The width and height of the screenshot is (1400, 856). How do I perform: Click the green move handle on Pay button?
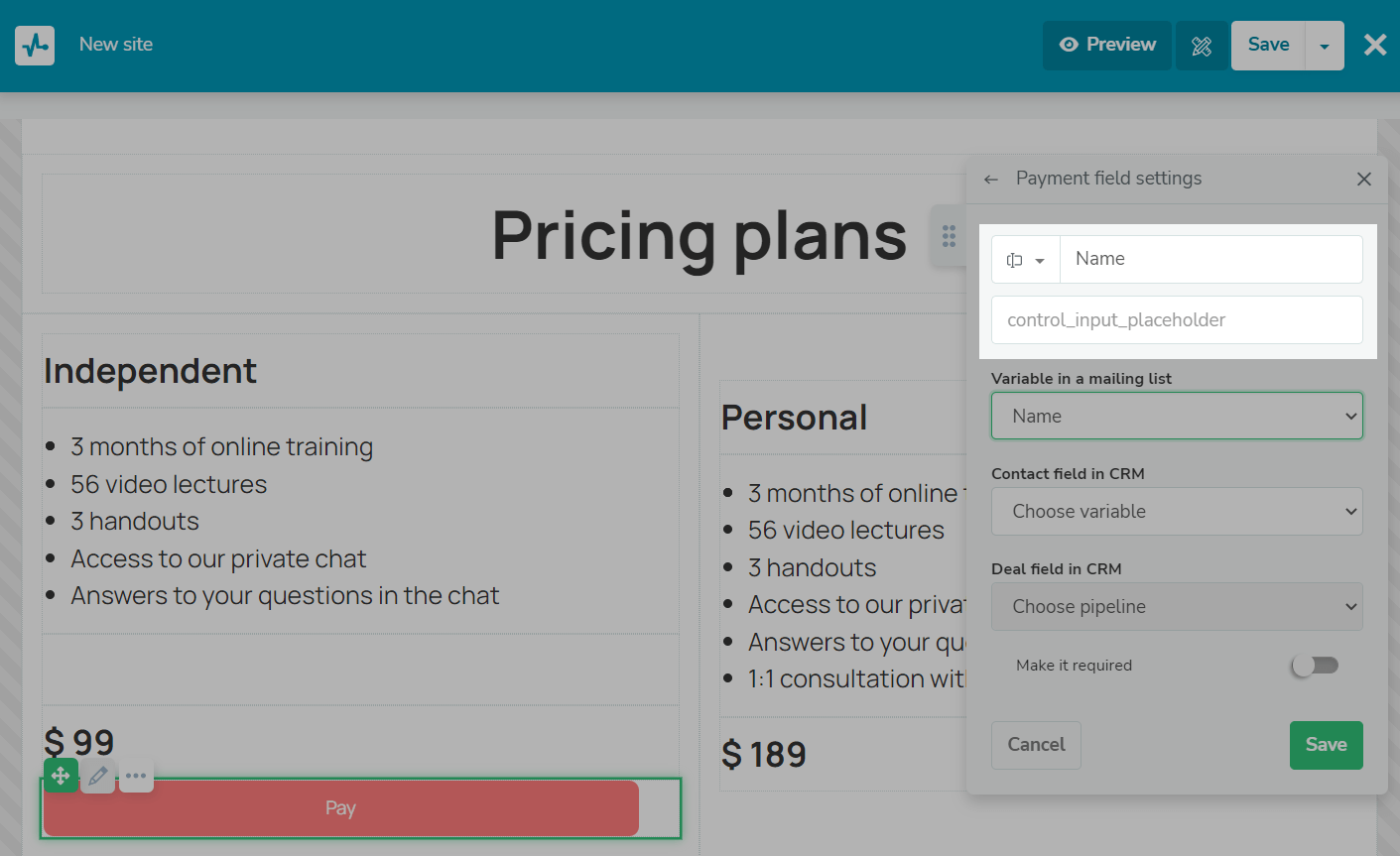click(x=61, y=776)
